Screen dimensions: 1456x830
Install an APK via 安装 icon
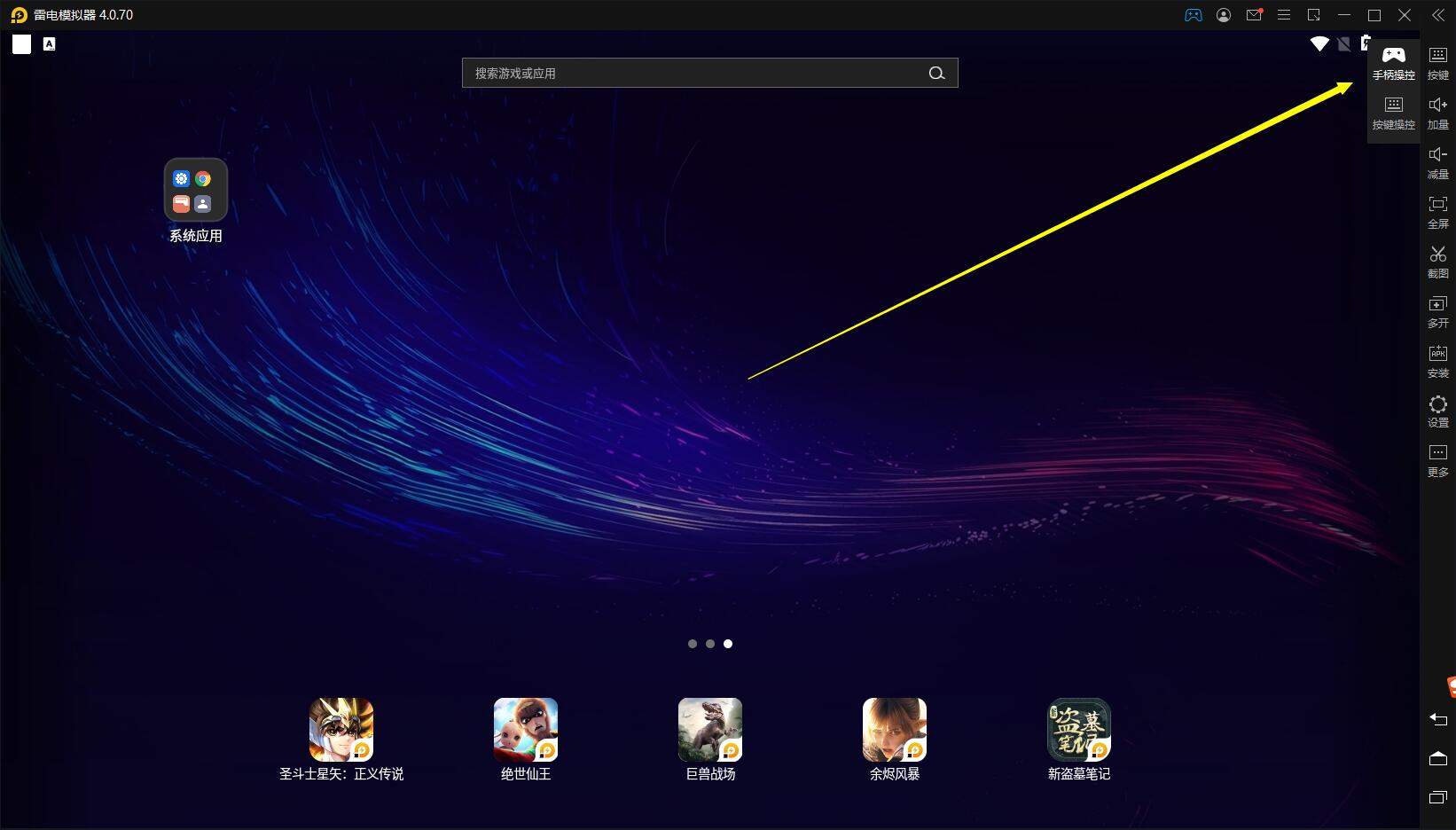coord(1438,362)
